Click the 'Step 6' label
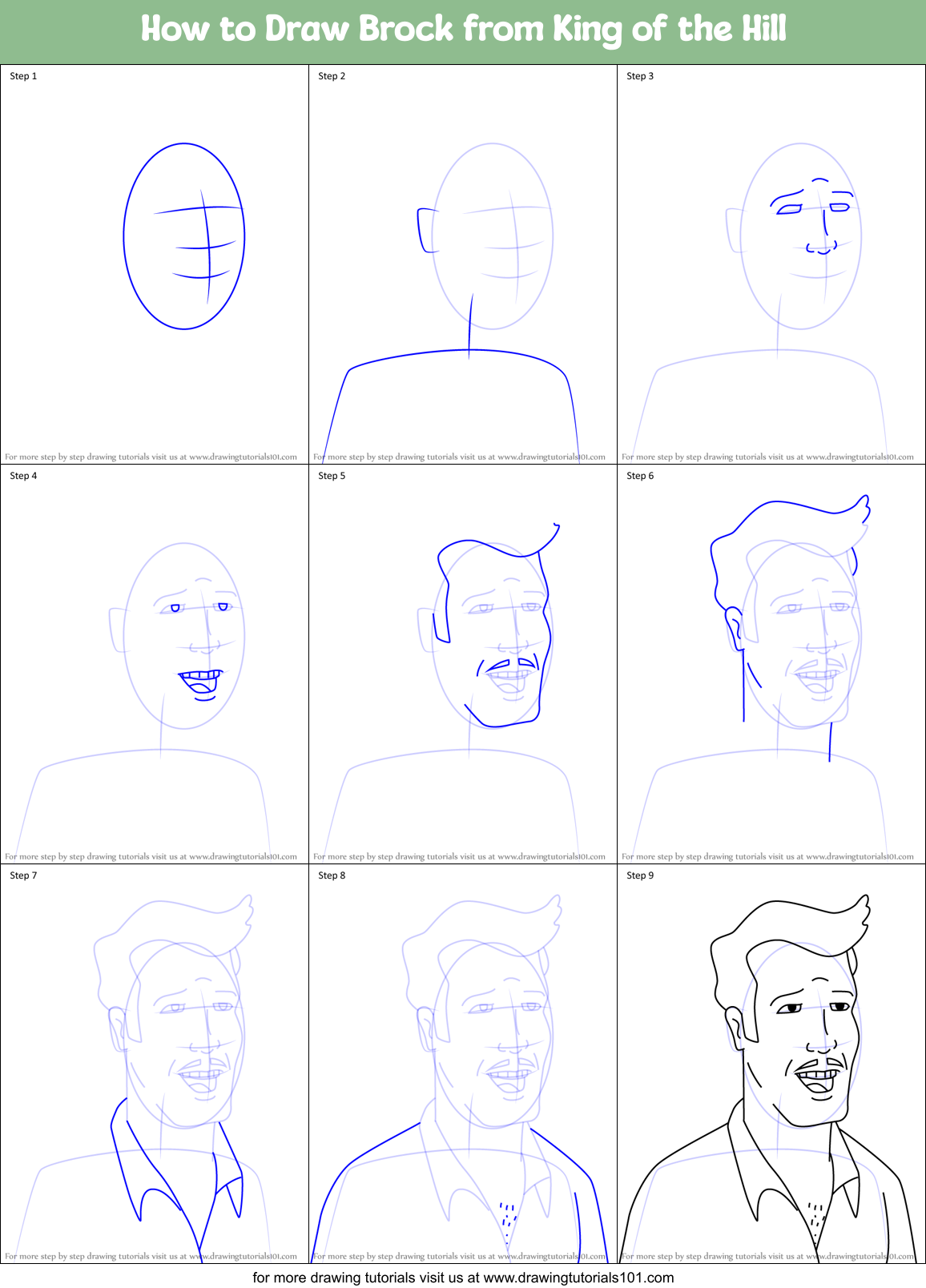The height and width of the screenshot is (1288, 926). tap(640, 476)
